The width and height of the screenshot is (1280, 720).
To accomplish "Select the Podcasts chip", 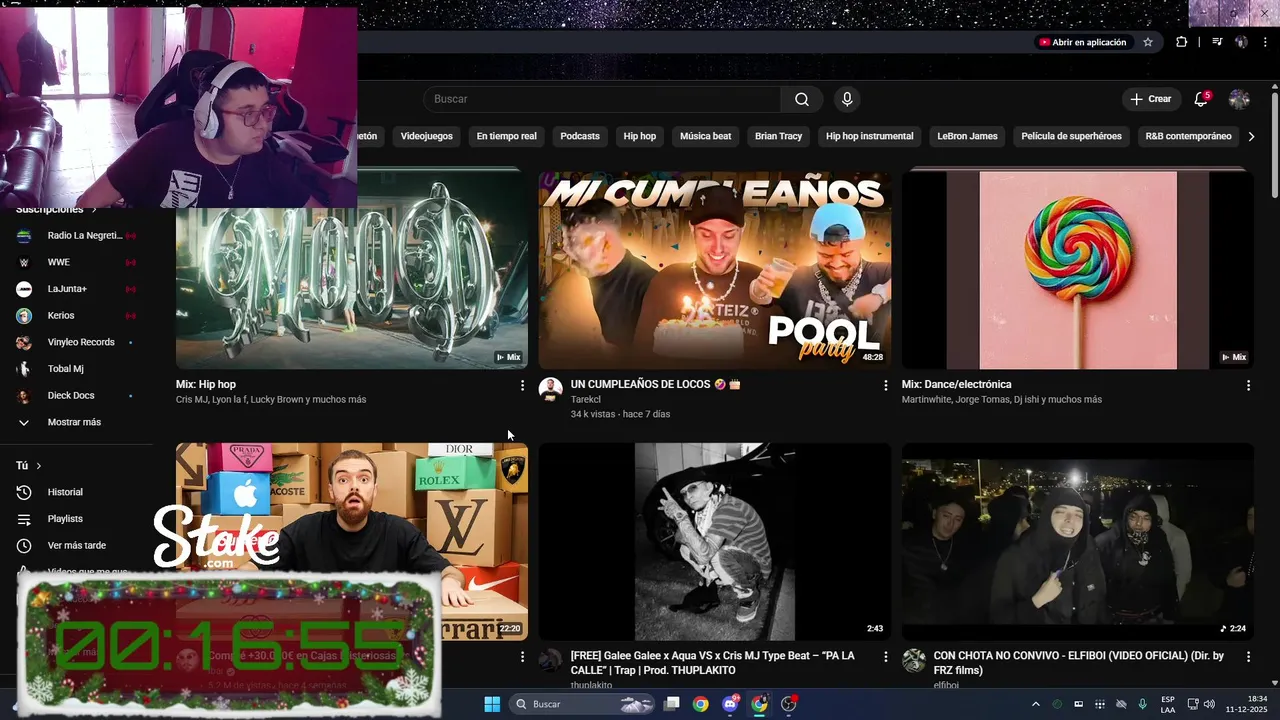I will (x=580, y=136).
